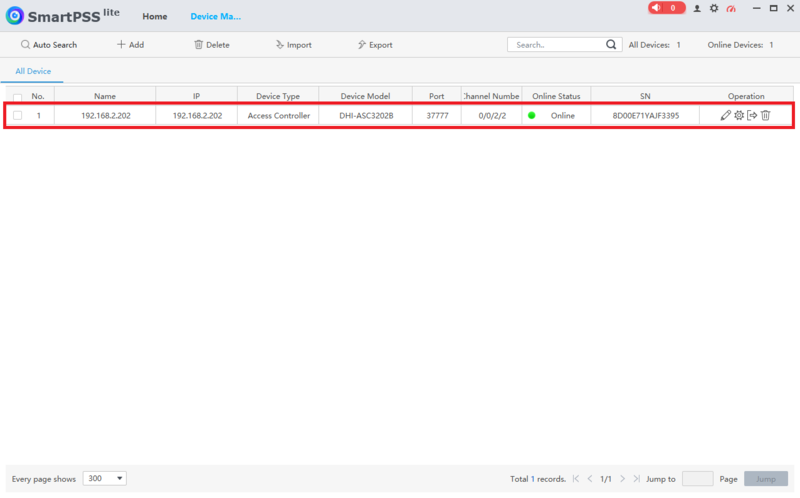800x498 pixels.
Task: Open system settings gear in title bar
Action: (x=714, y=8)
